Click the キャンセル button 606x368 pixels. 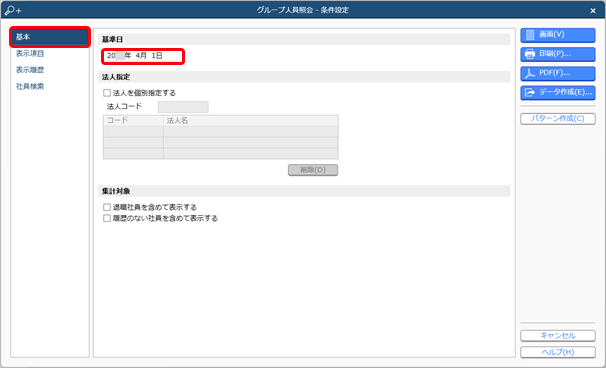[558, 336]
